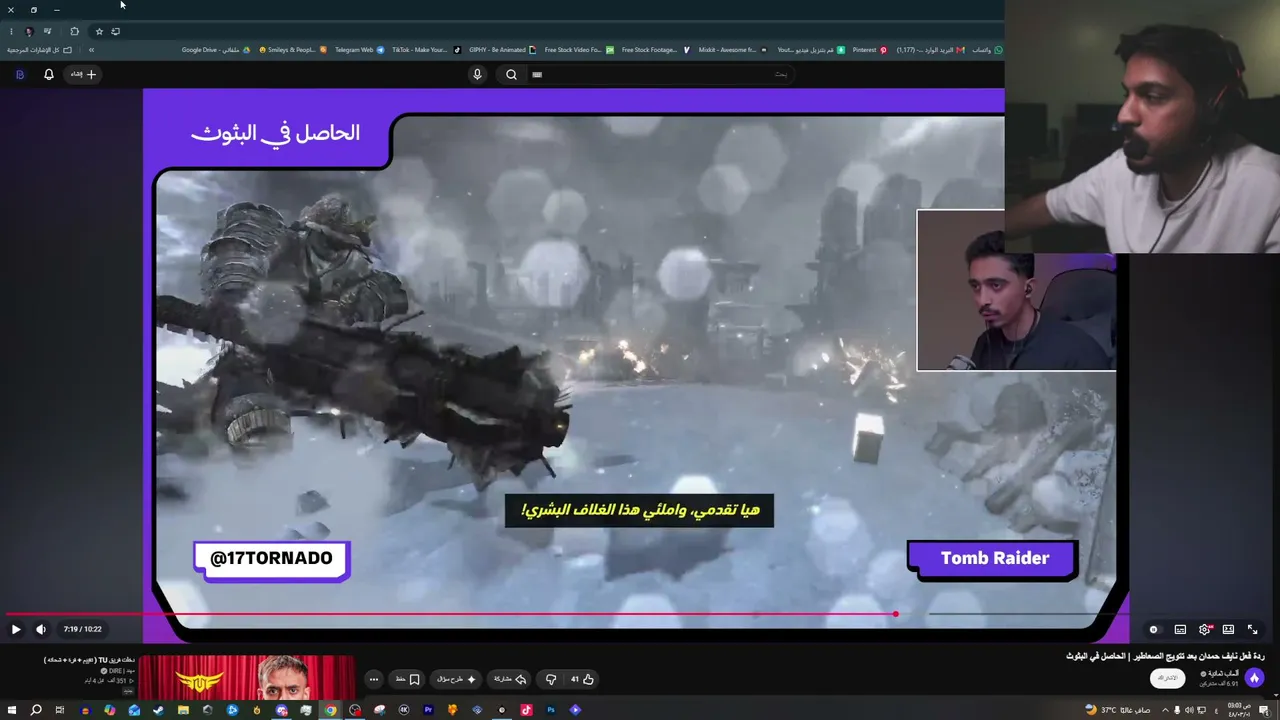Switch to Google Chrome on taskbar
This screenshot has height=720, width=1280.
[x=330, y=710]
